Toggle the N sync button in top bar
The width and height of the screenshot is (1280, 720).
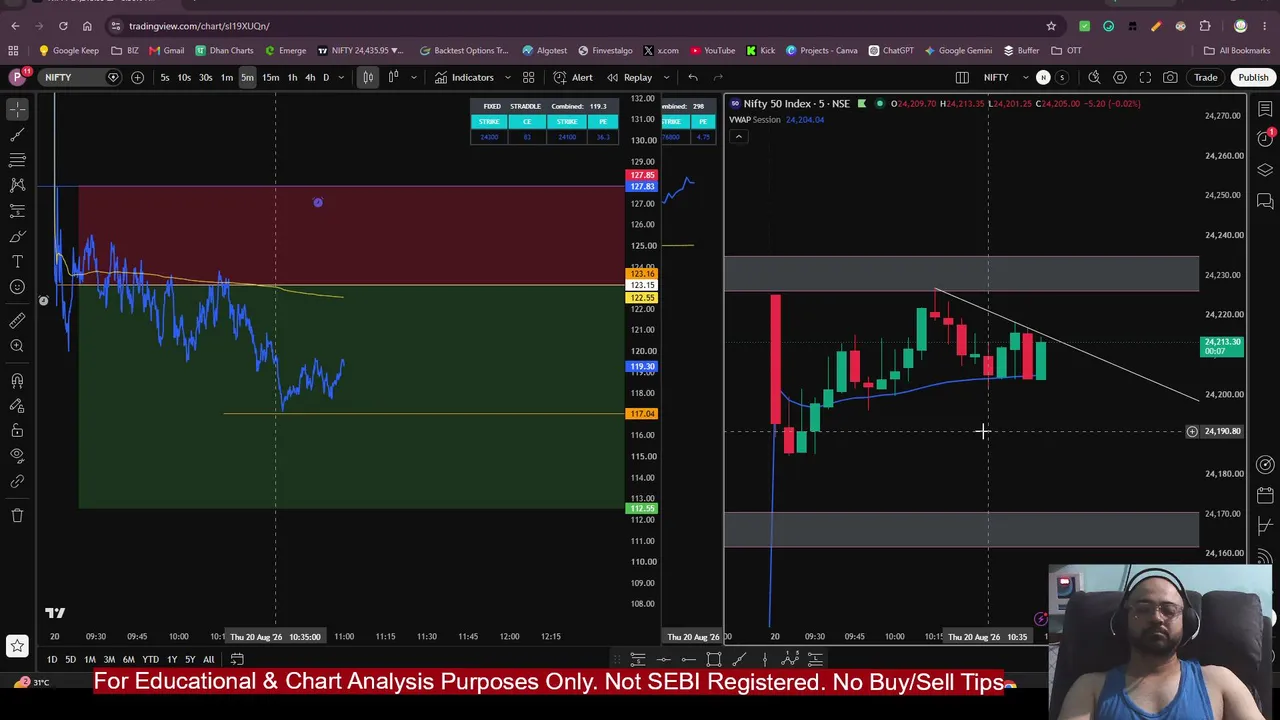coord(1043,77)
